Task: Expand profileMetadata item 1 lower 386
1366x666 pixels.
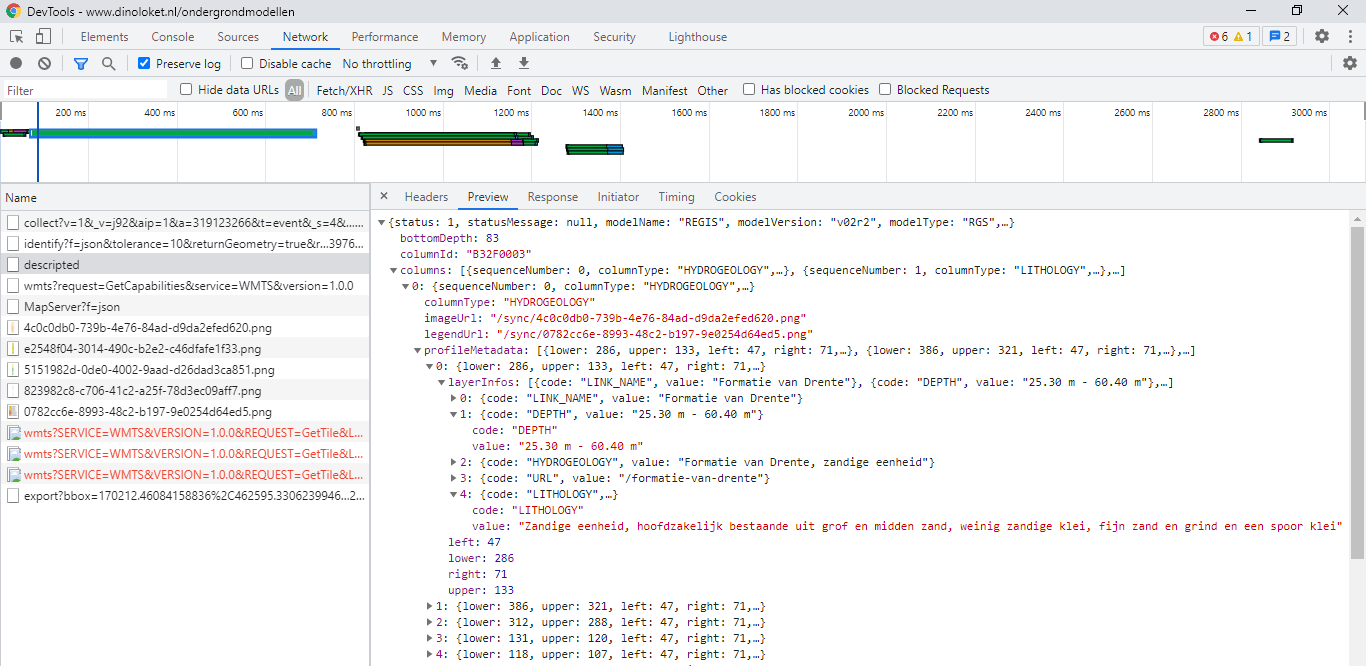Action: click(x=430, y=606)
